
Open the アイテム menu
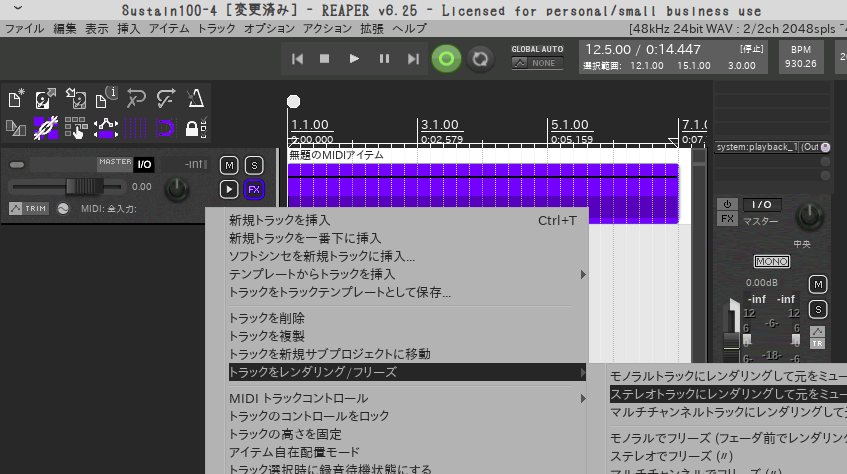(169, 29)
